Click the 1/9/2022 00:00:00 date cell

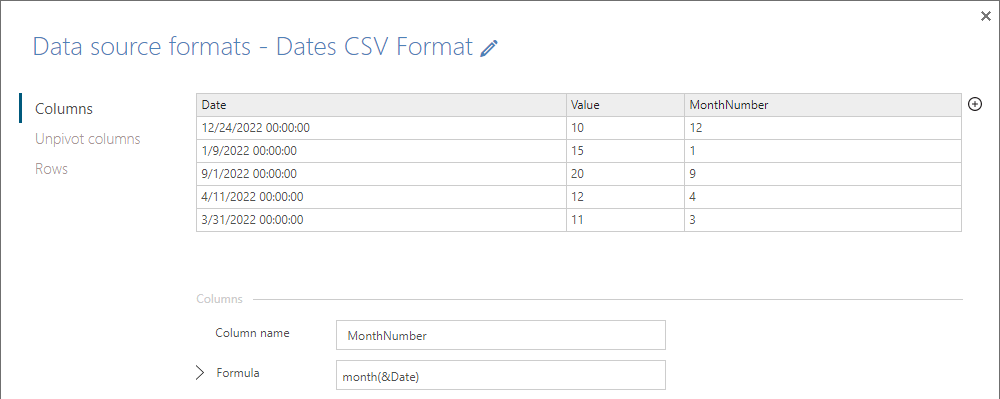381,151
